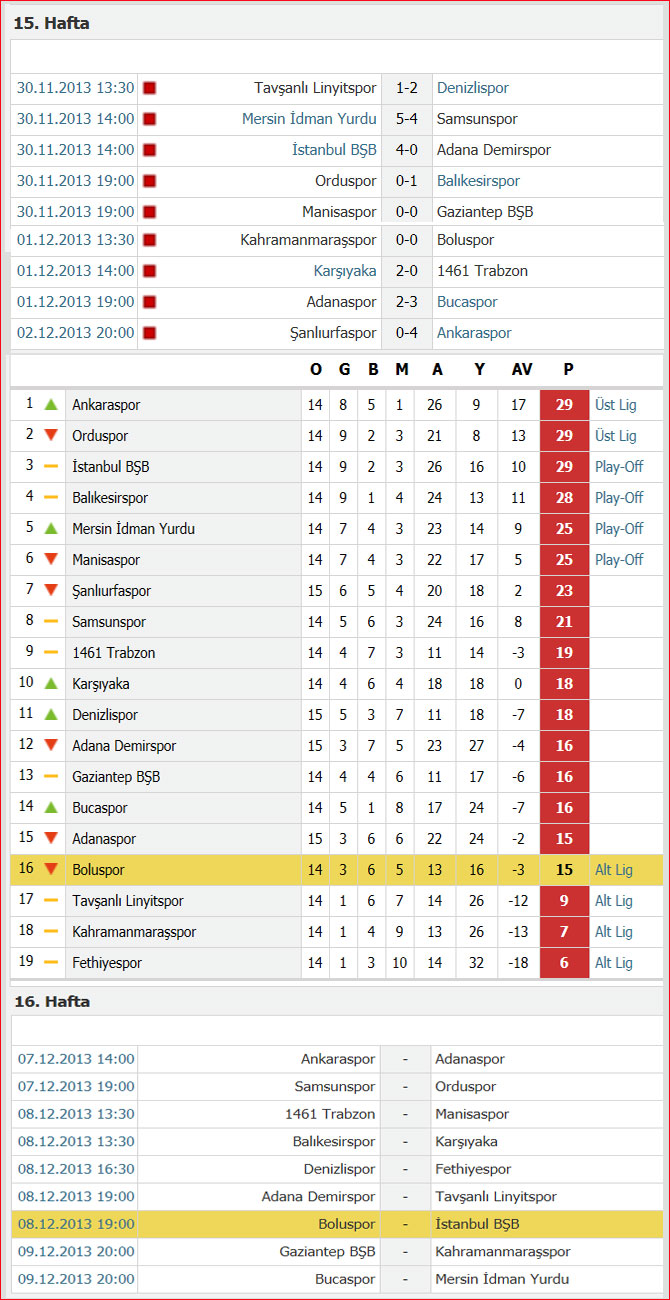Click the orange dash icon beside Fethiyespor
Screen dimensions: 670x1300
(x=51, y=963)
